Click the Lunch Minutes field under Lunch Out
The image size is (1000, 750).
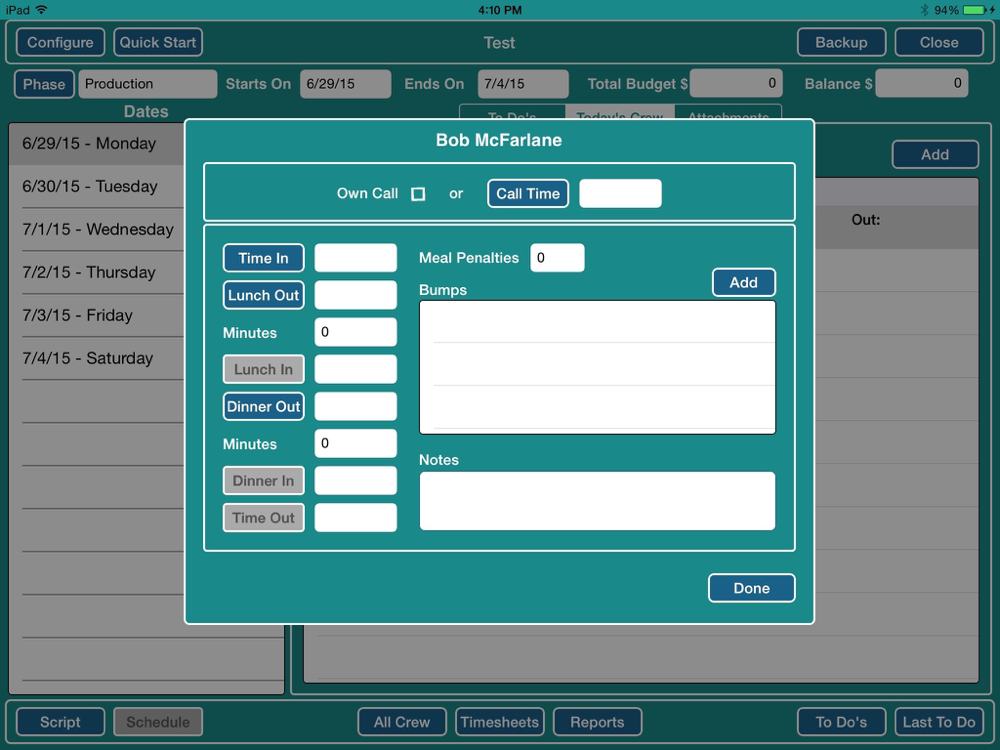click(355, 332)
